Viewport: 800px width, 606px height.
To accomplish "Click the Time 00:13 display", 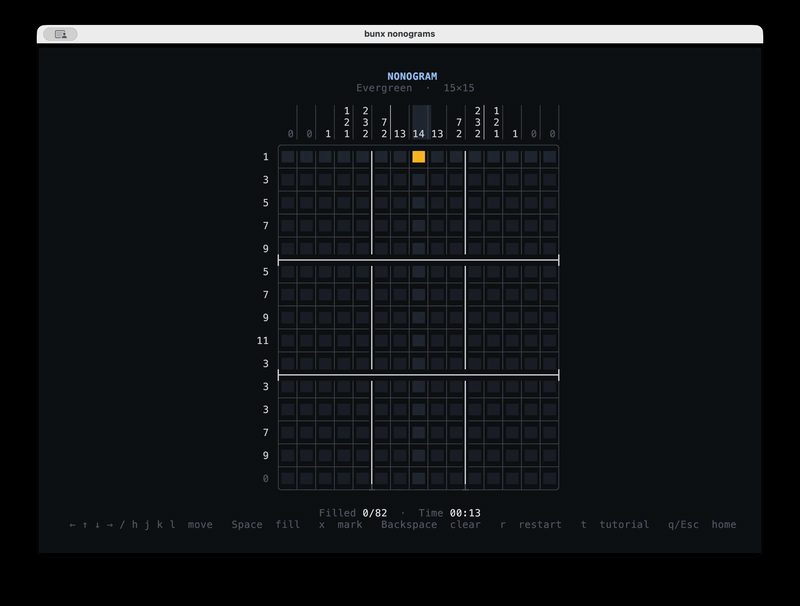I will click(449, 513).
